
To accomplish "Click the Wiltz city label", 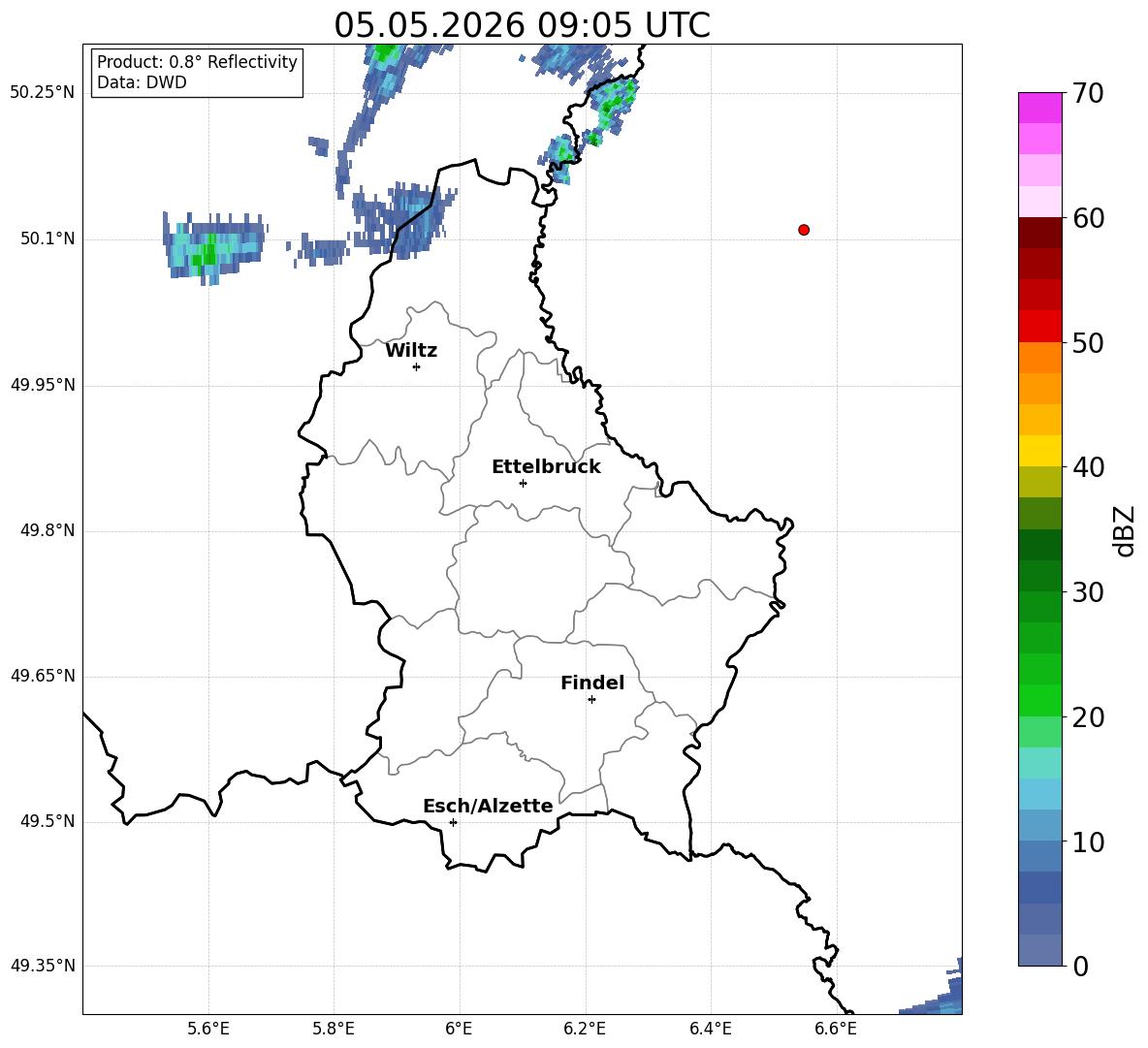I will (x=411, y=351).
